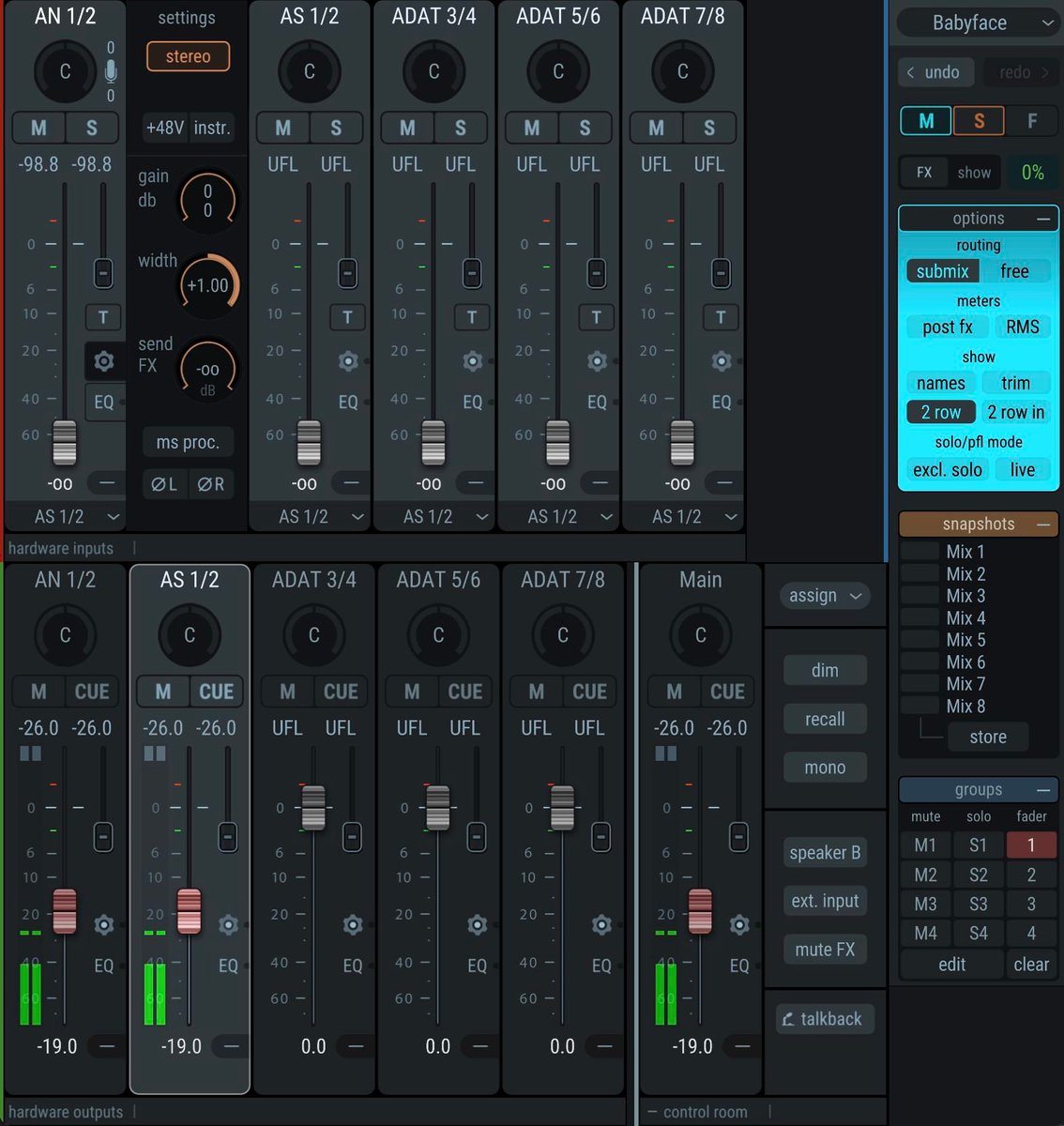Select snapshot Mix 7
This screenshot has width=1064, height=1126.
[965, 684]
